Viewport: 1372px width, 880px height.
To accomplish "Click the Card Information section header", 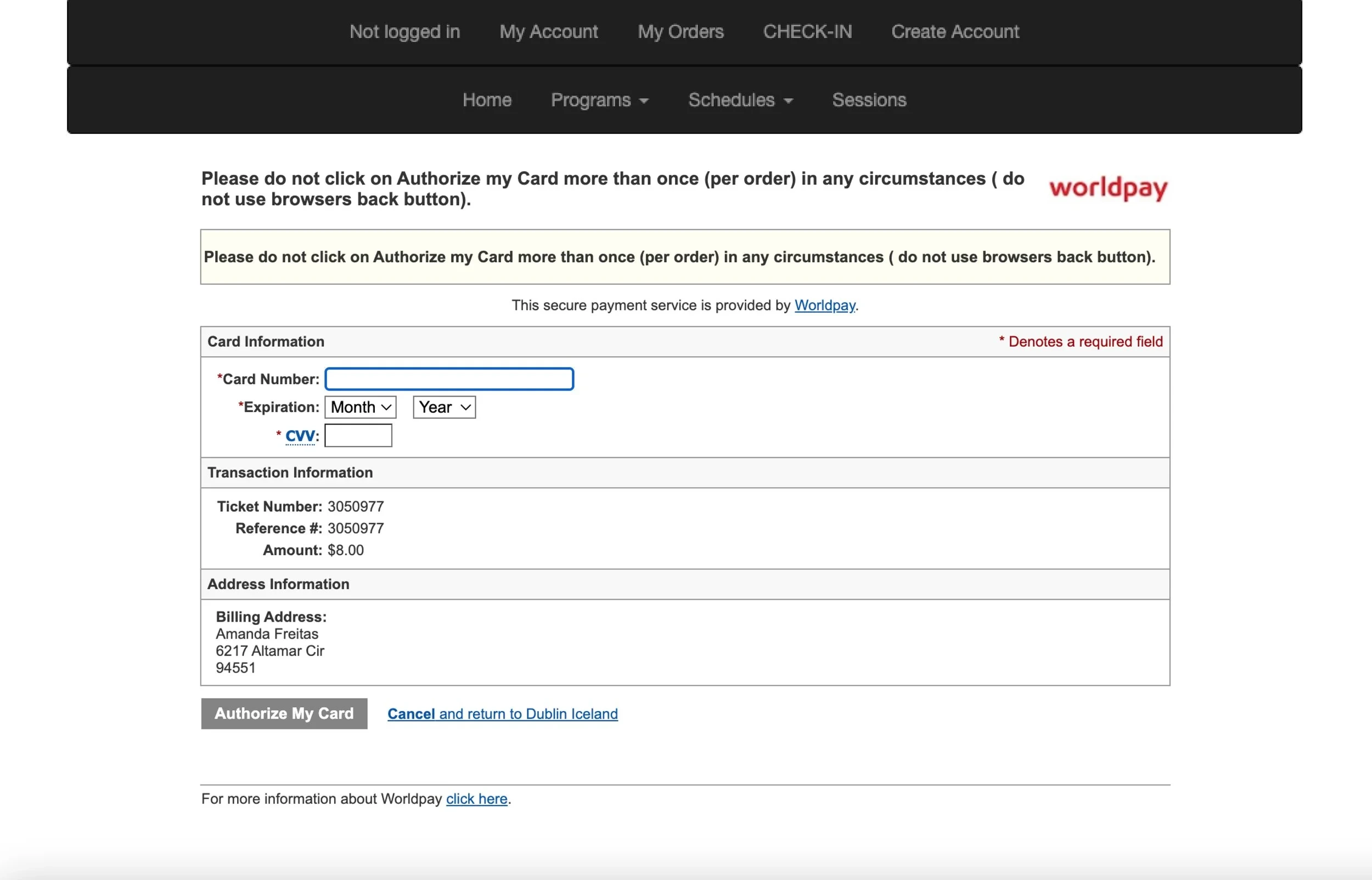I will tap(266, 342).
